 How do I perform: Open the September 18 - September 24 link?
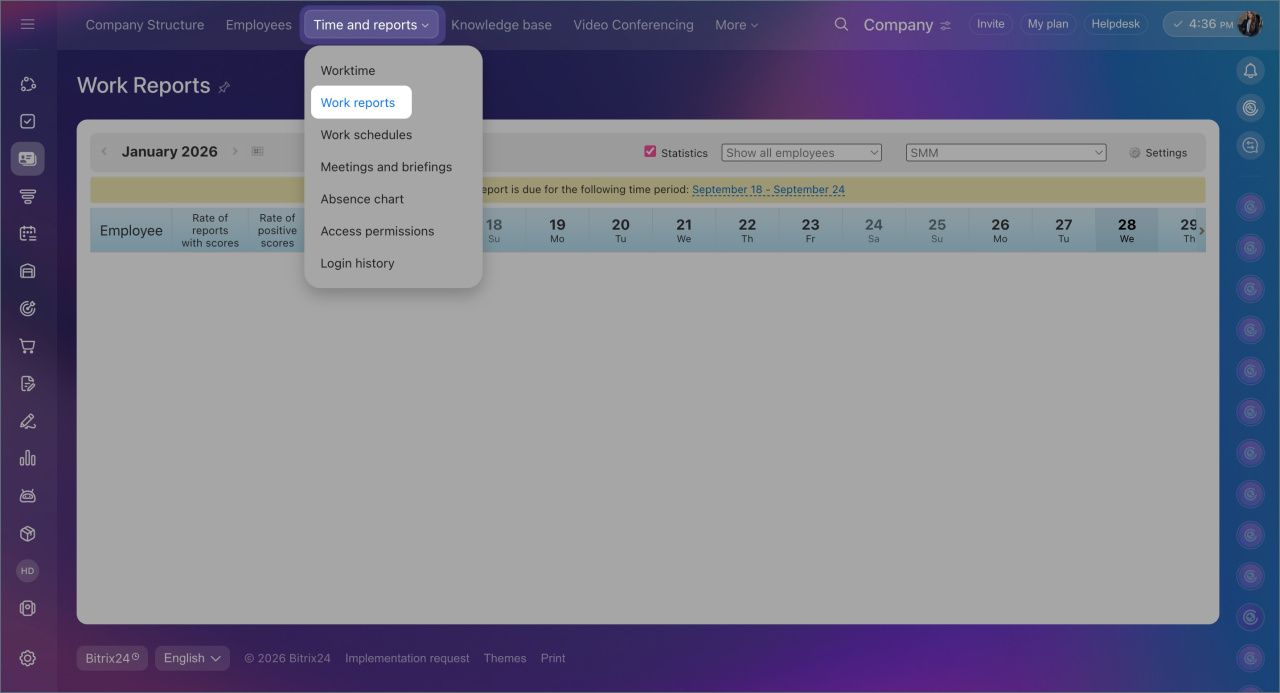click(x=768, y=190)
